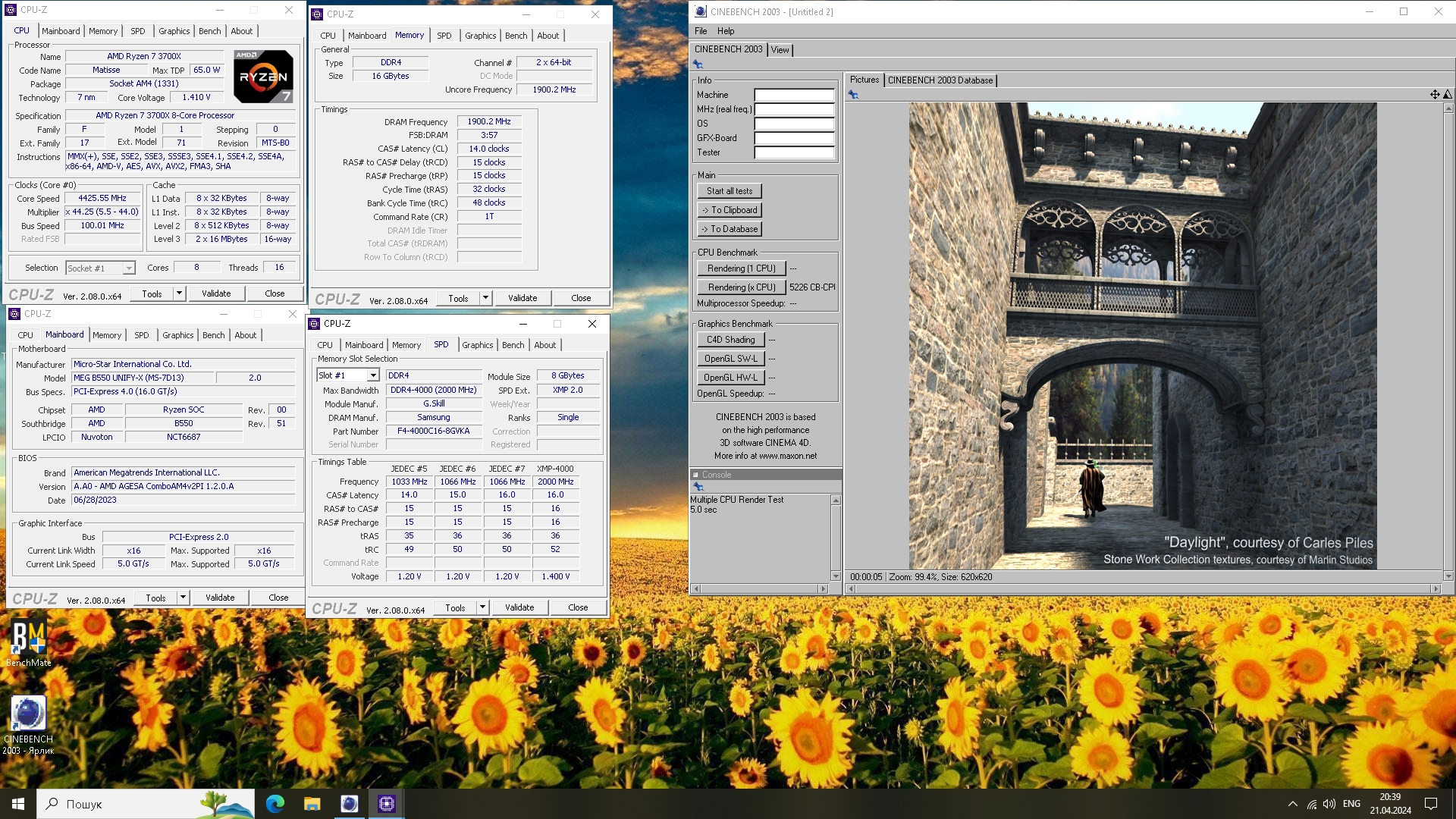Screen dimensions: 1456x819
Task: Start the OpenGL SW-L benchmark
Action: pos(731,359)
